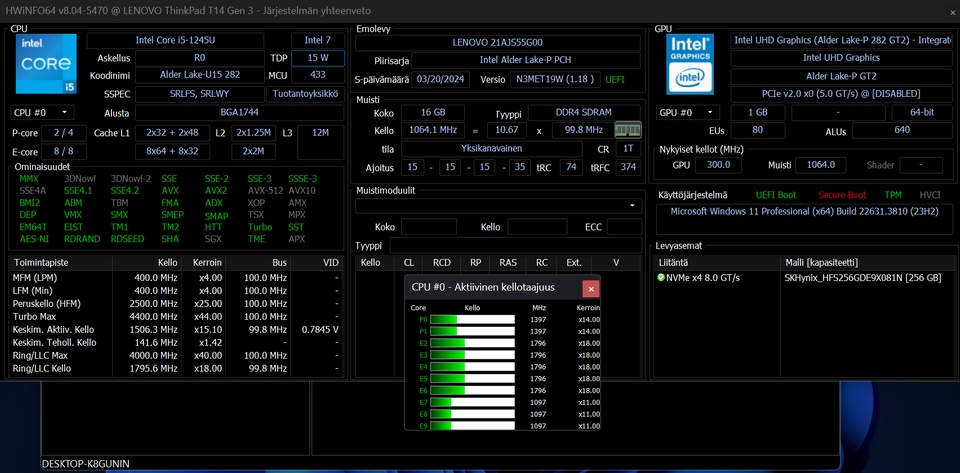Screen dimensions: 960x473
Task: Close the CPU #0 active clock popup
Action: pyautogui.click(x=590, y=288)
